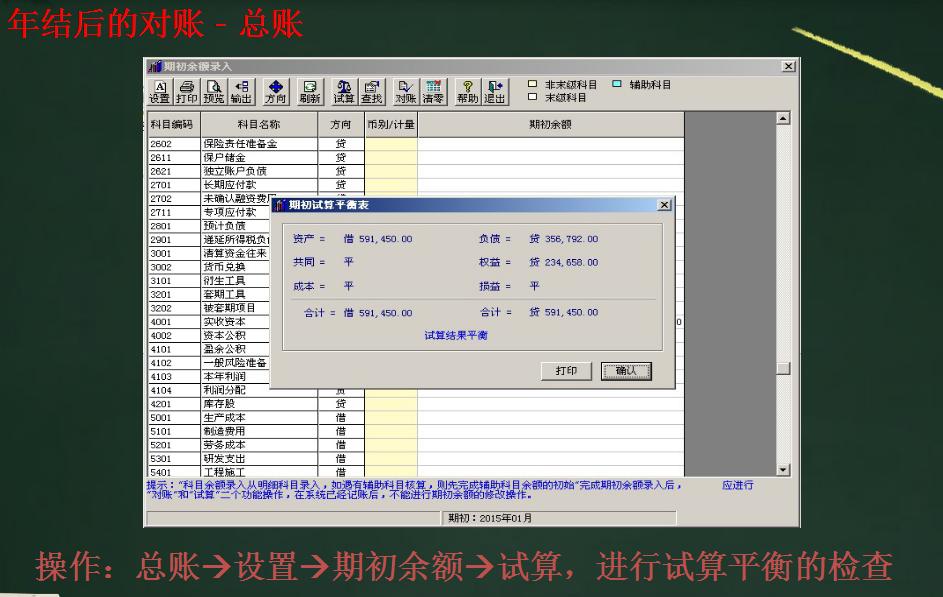The image size is (943, 597).
Task: Click the 清零 (Clear) toolbar icon
Action: (434, 88)
